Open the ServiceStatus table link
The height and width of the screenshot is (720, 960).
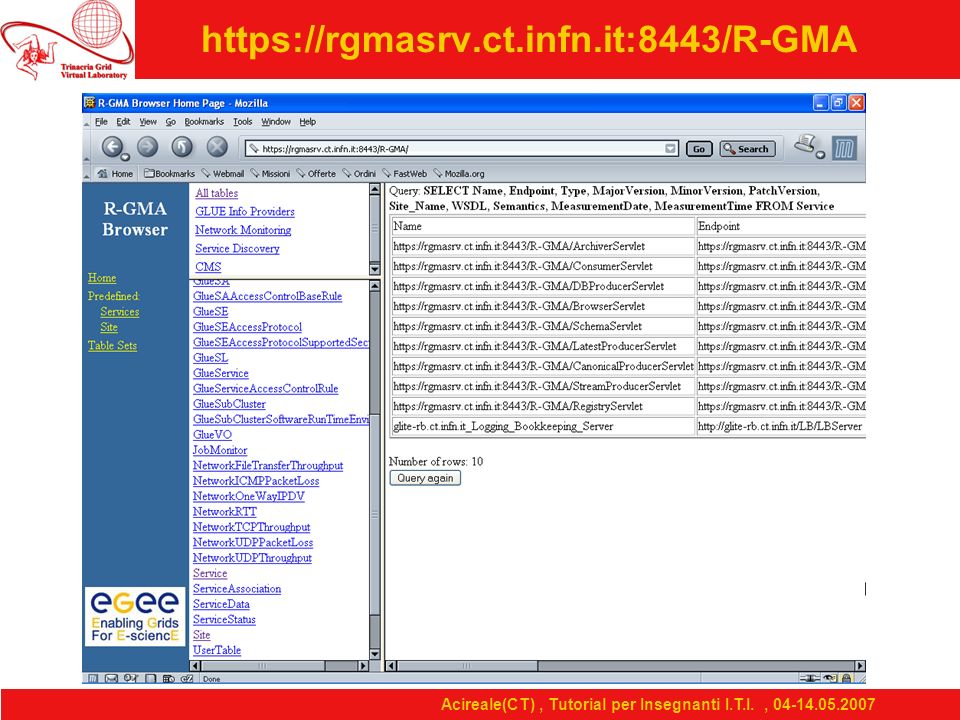click(224, 620)
